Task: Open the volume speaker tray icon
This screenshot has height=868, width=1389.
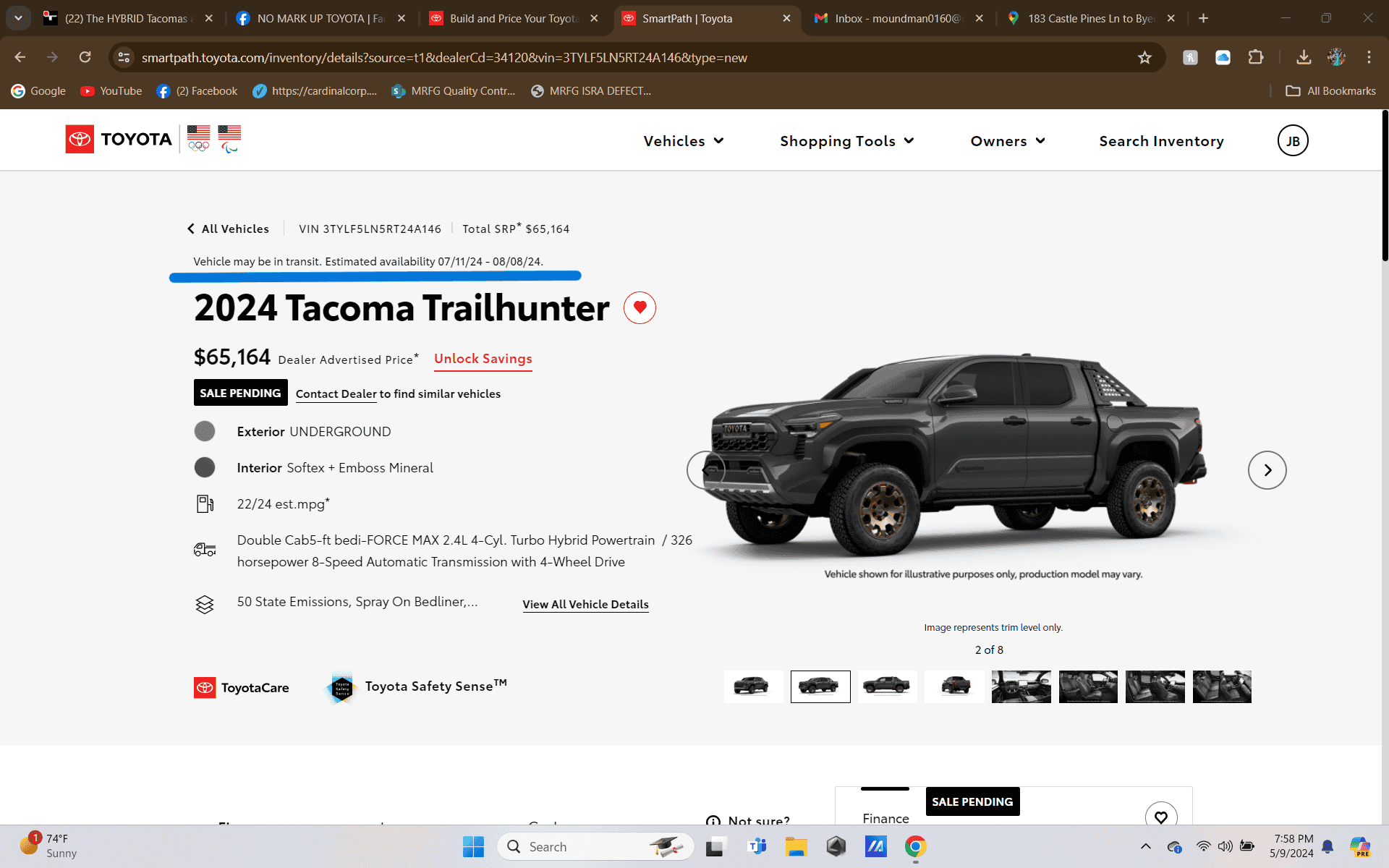Action: pyautogui.click(x=1225, y=846)
